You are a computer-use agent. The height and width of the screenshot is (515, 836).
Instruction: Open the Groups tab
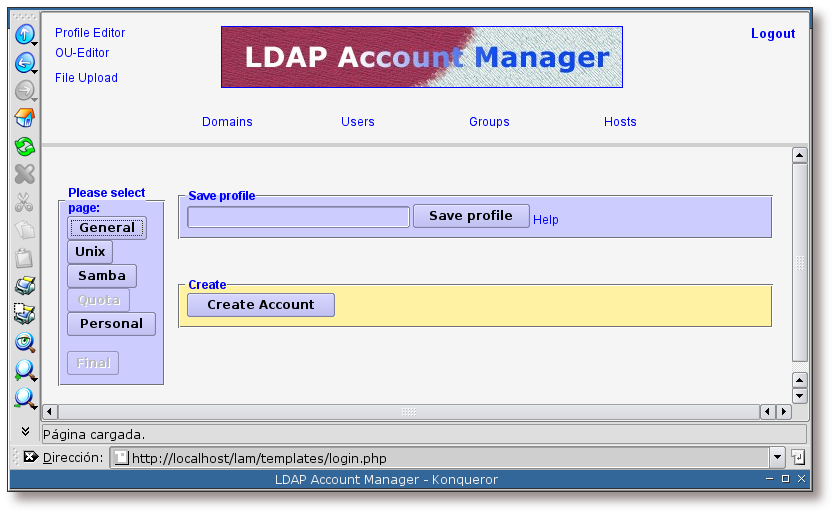coord(489,122)
